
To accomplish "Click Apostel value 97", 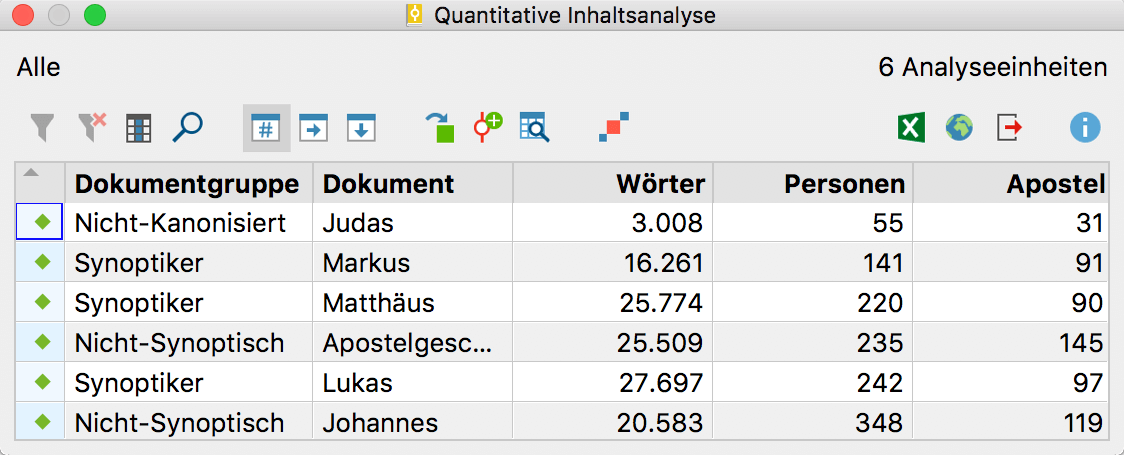I will tap(1087, 383).
